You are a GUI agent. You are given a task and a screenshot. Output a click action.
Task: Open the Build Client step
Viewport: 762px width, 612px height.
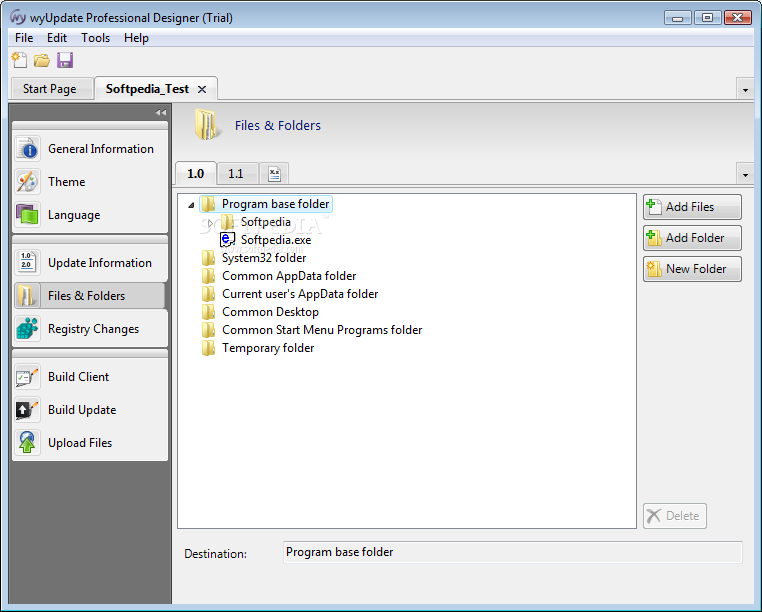pos(90,377)
